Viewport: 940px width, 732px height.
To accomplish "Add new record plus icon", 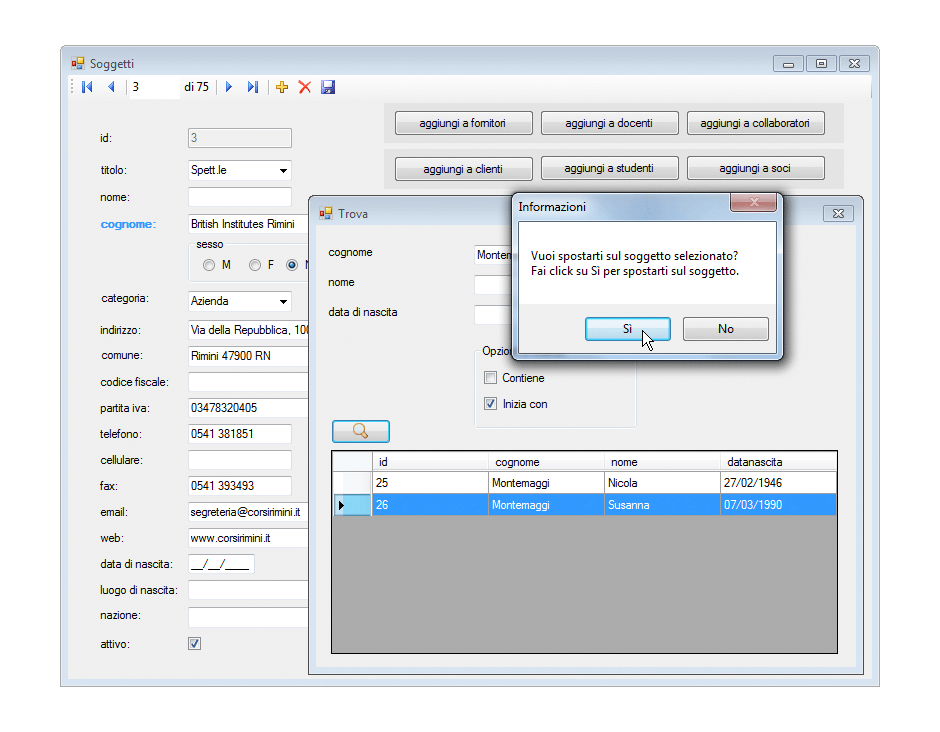I will click(x=282, y=87).
